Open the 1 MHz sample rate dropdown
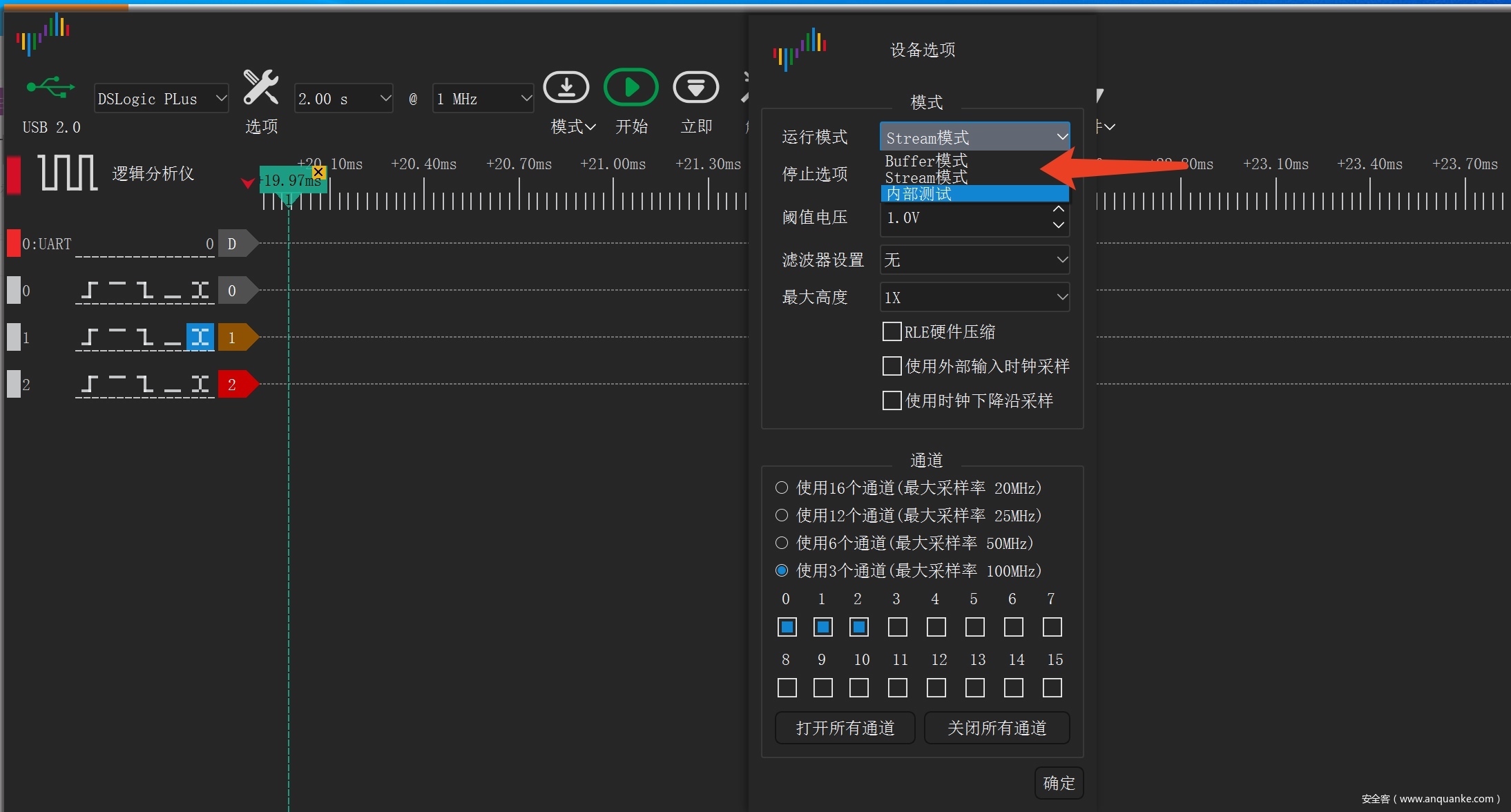This screenshot has width=1511, height=812. click(x=483, y=99)
